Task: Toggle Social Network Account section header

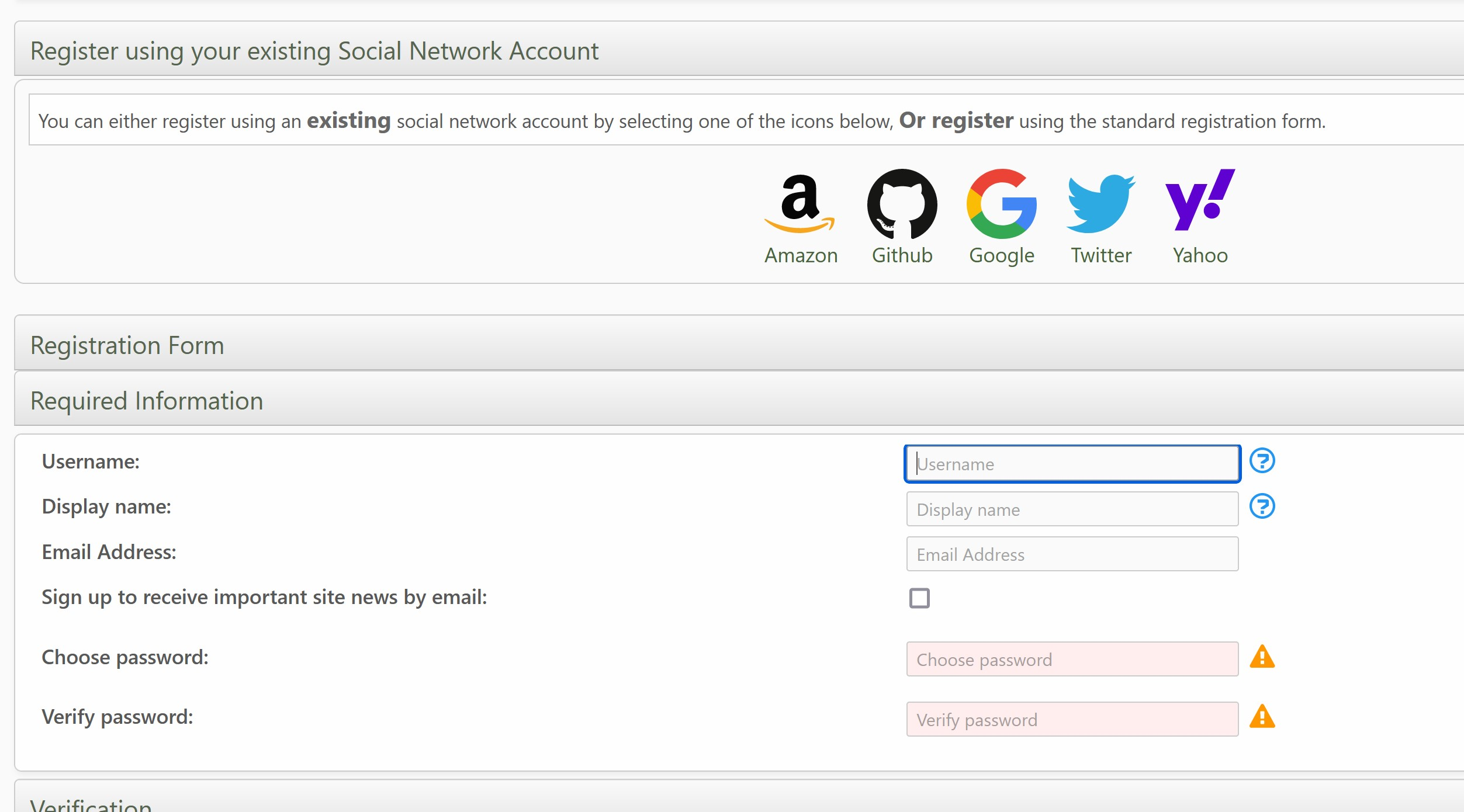Action: [x=314, y=51]
